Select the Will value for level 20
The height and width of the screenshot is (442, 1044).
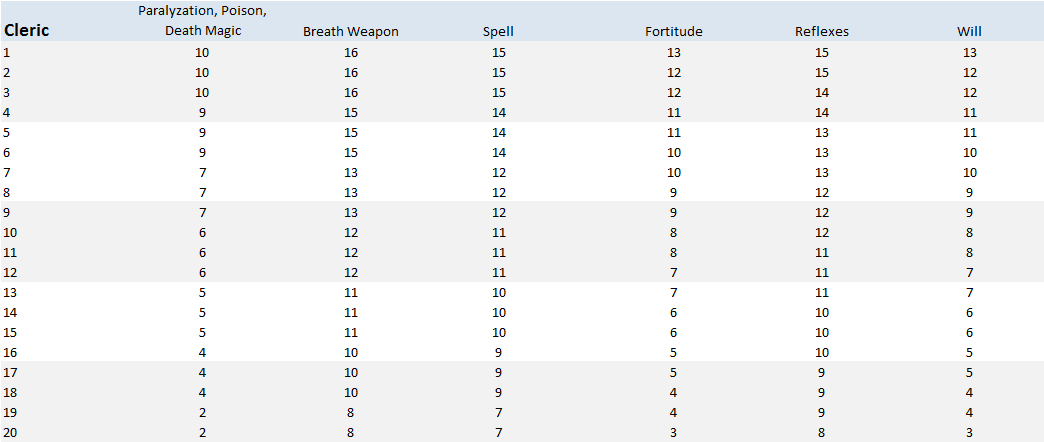(x=969, y=432)
